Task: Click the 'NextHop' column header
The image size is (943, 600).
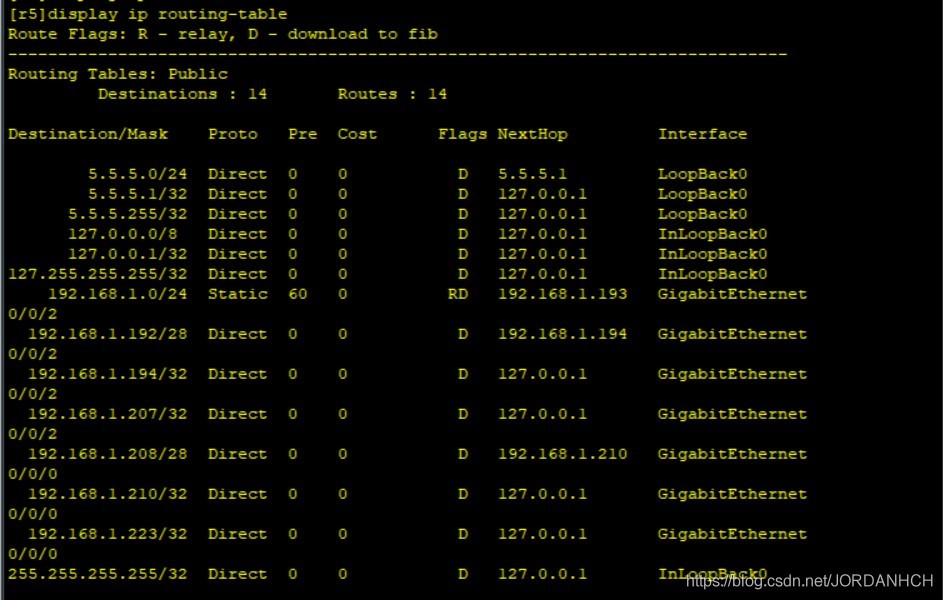Action: pos(532,133)
